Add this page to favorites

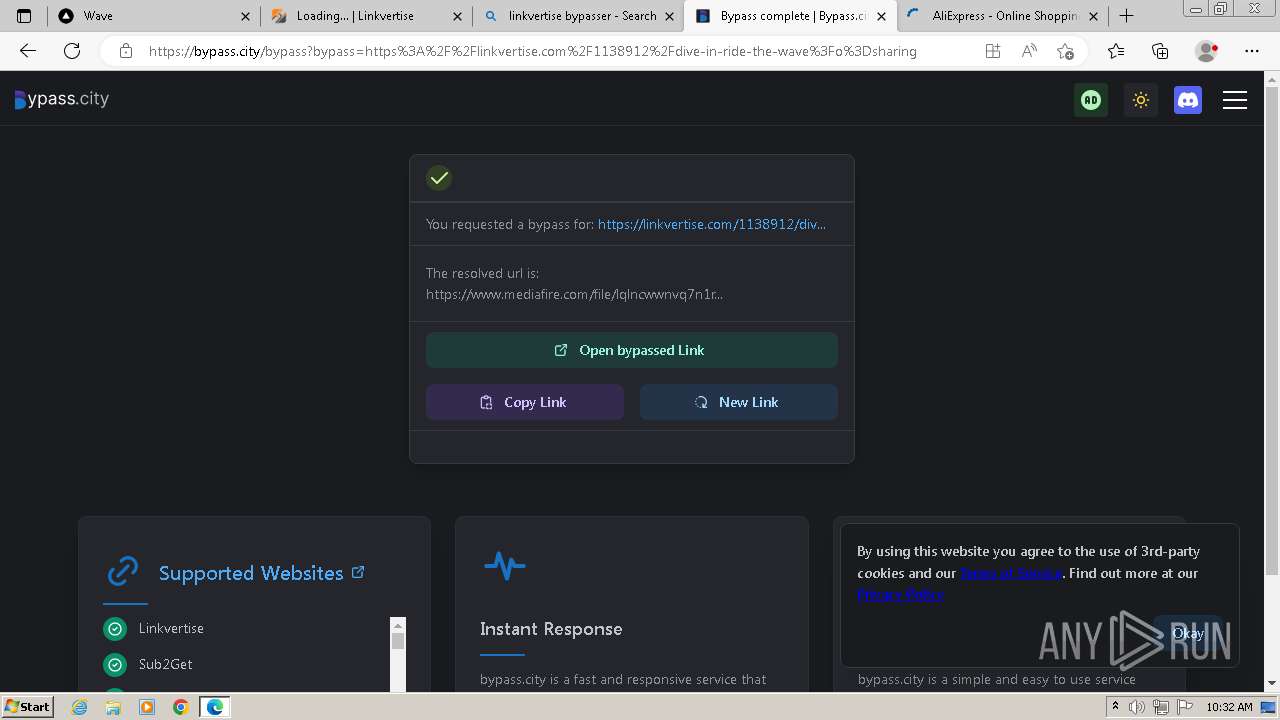1065,51
